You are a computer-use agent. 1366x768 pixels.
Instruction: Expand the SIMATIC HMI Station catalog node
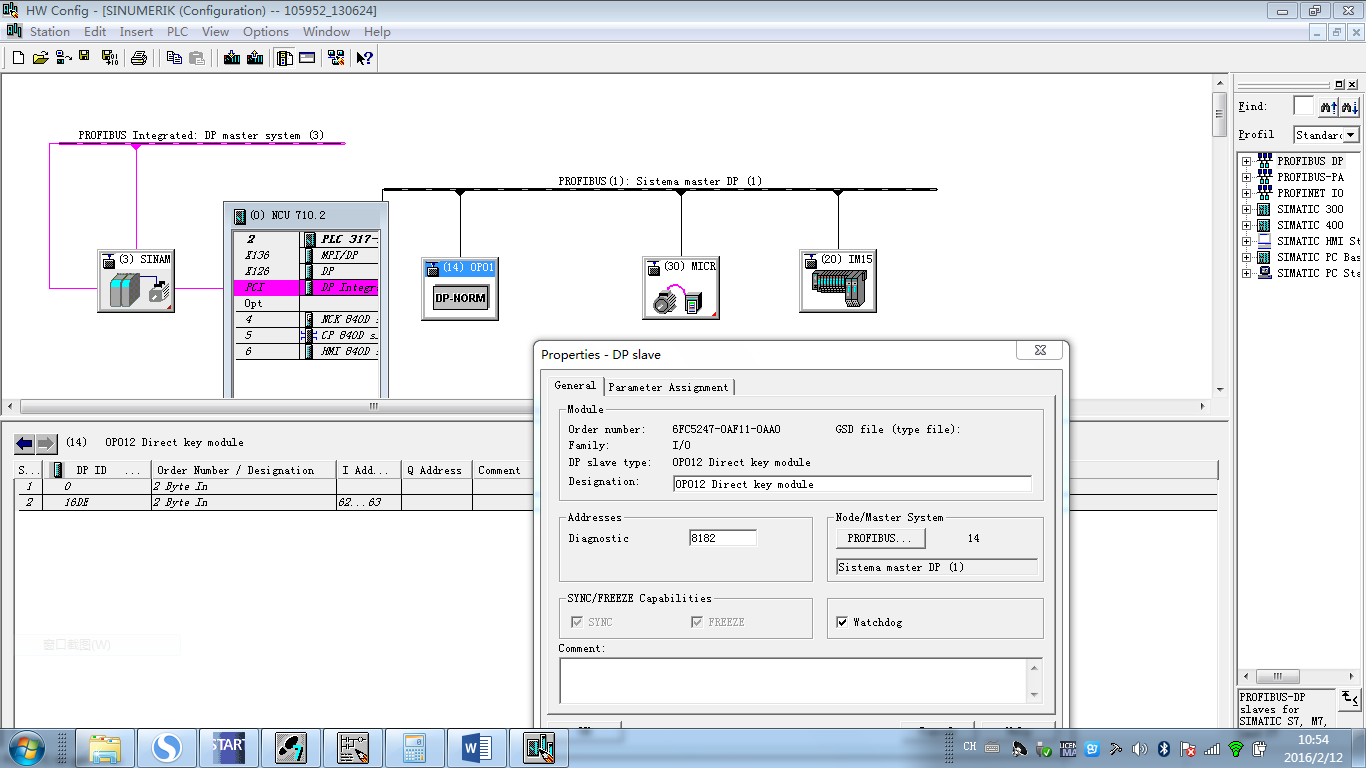pyautogui.click(x=1247, y=241)
